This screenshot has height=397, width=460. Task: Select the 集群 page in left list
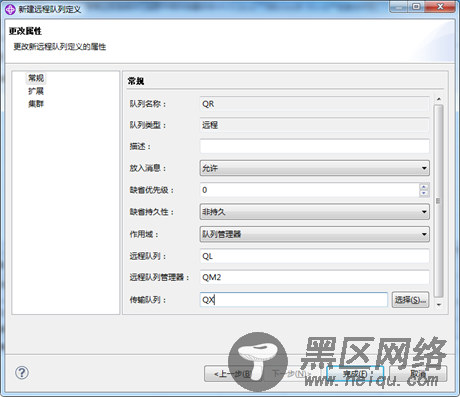tap(36, 104)
